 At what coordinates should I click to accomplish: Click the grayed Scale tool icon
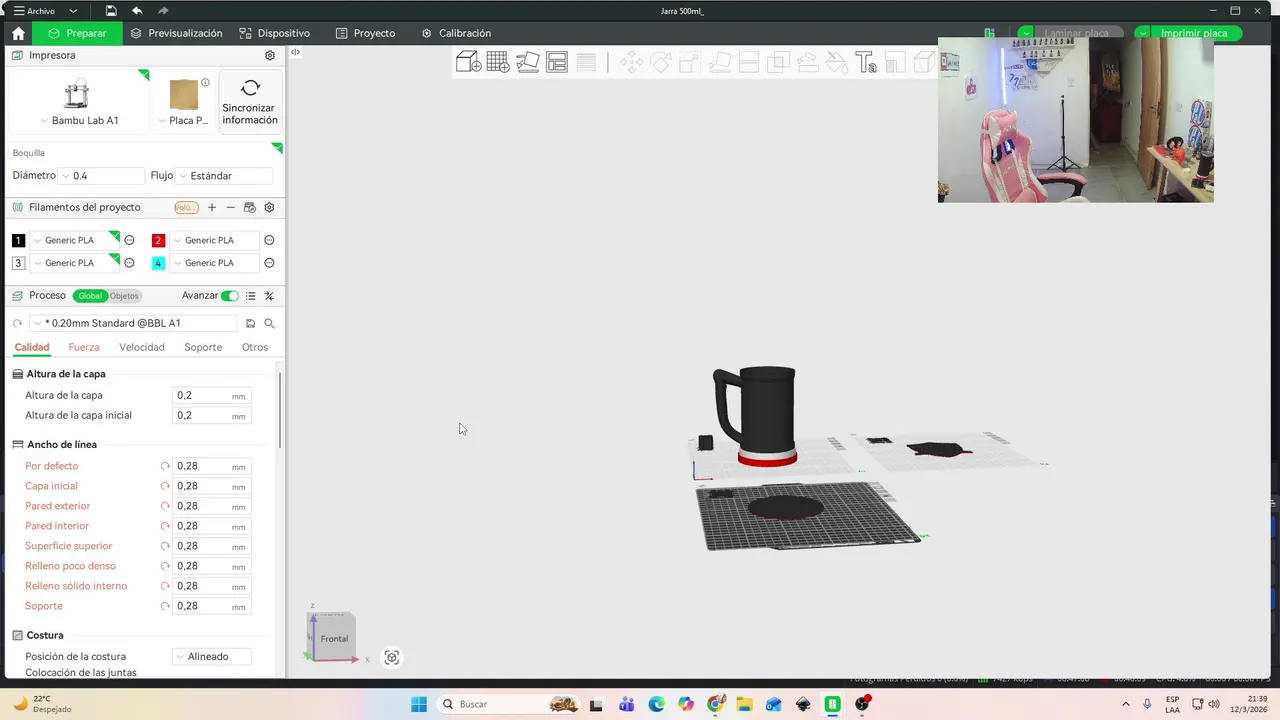pos(690,63)
